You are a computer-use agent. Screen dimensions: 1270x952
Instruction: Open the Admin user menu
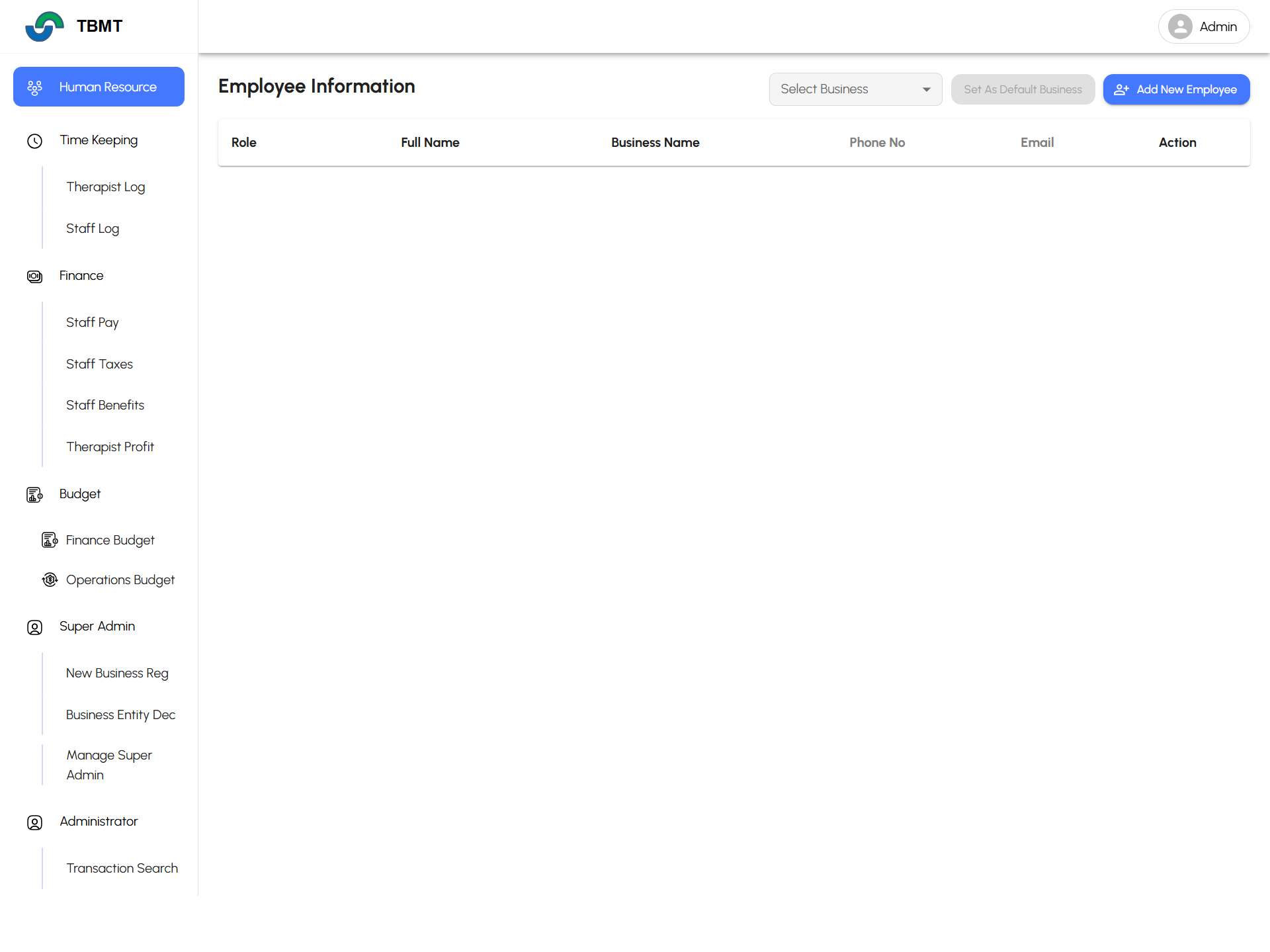tap(1203, 26)
